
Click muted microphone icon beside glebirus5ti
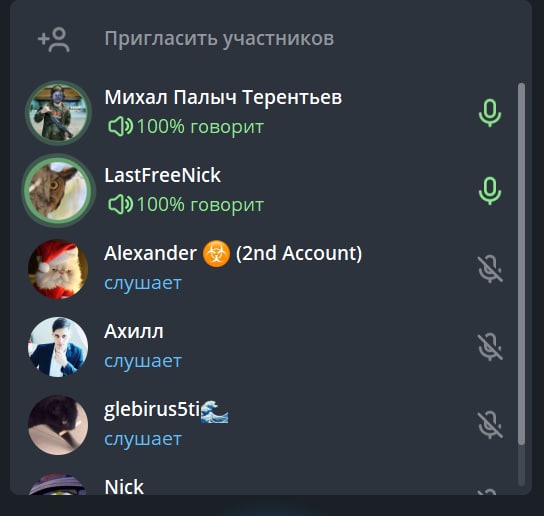(490, 425)
